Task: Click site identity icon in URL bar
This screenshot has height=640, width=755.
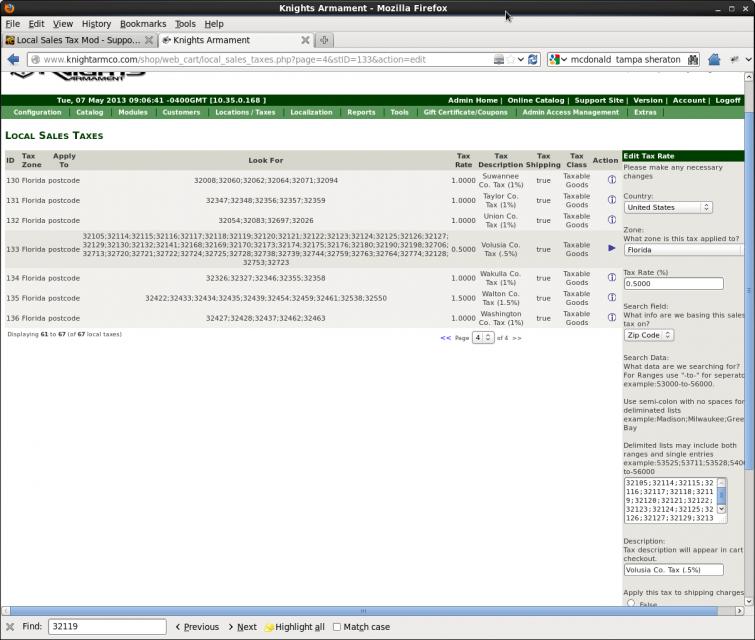Action: coord(35,60)
